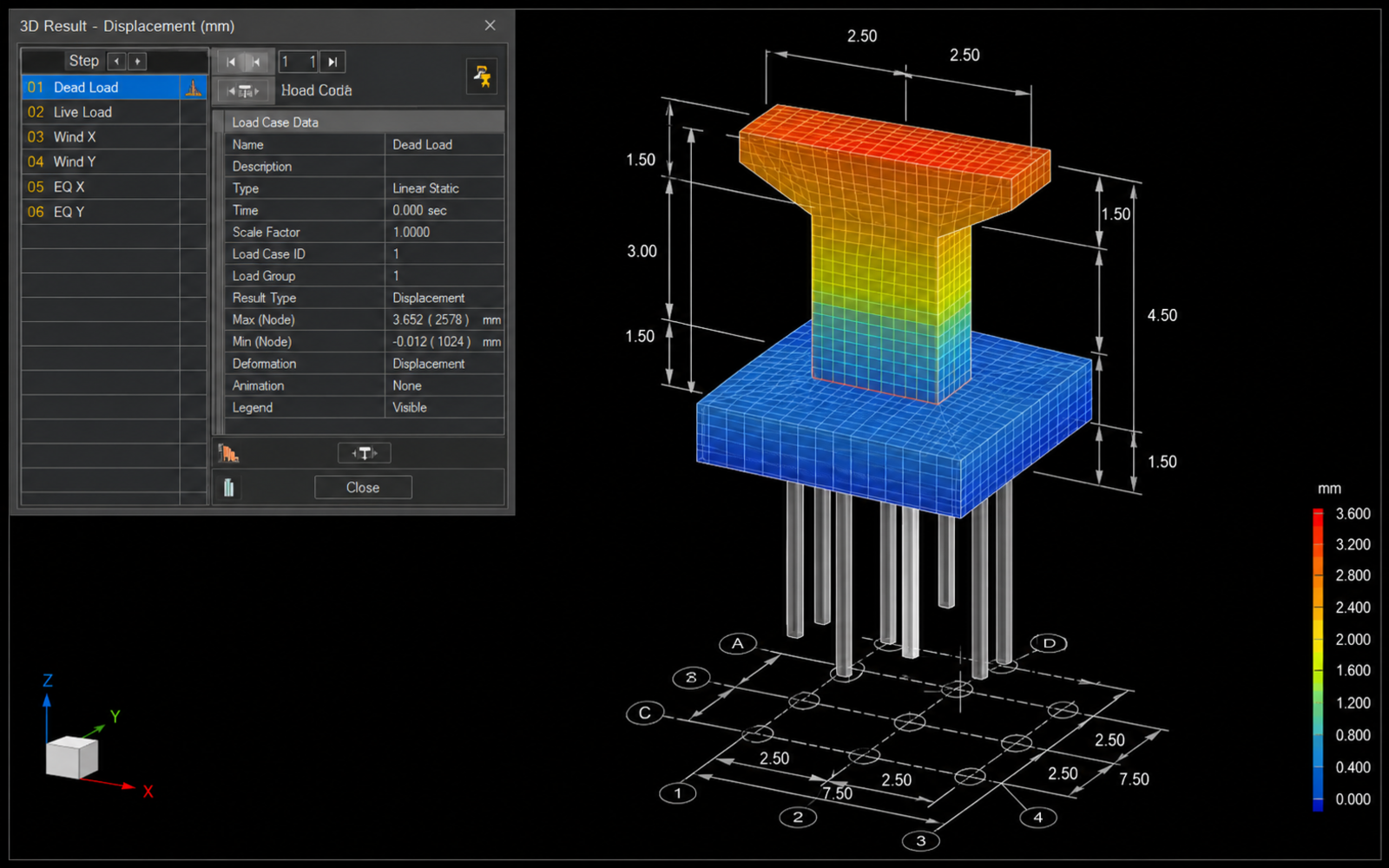Click the Description property label
The height and width of the screenshot is (868, 1389).
pyautogui.click(x=261, y=167)
